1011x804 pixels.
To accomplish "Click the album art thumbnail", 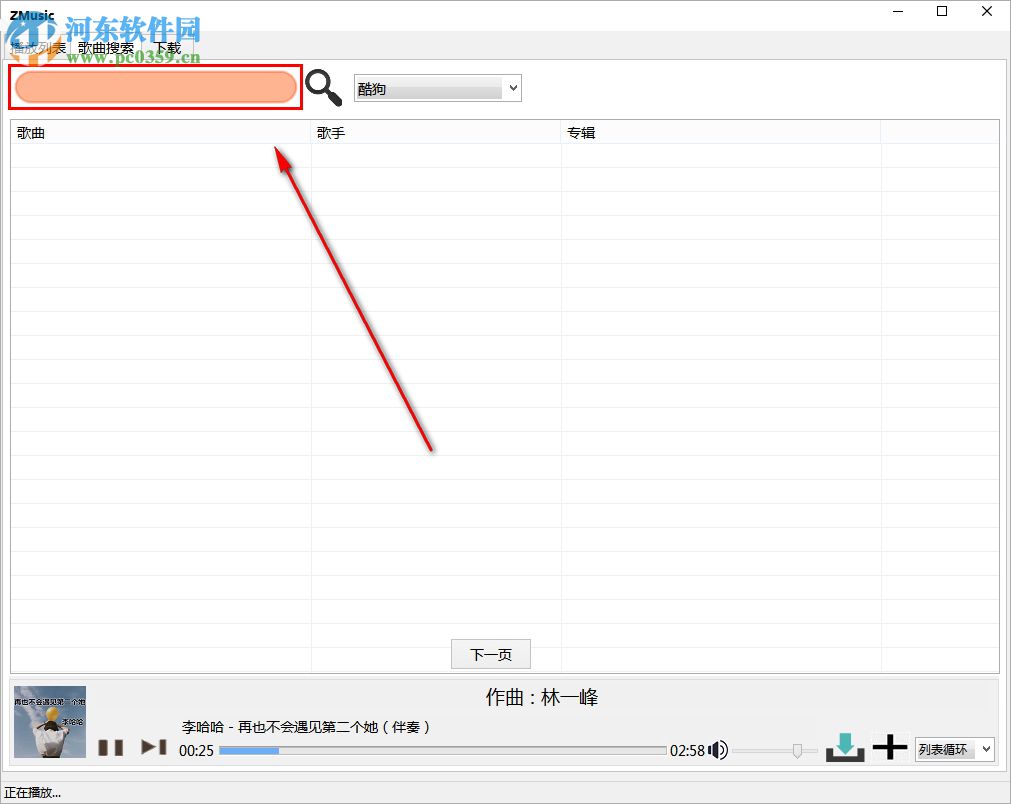I will coord(49,722).
